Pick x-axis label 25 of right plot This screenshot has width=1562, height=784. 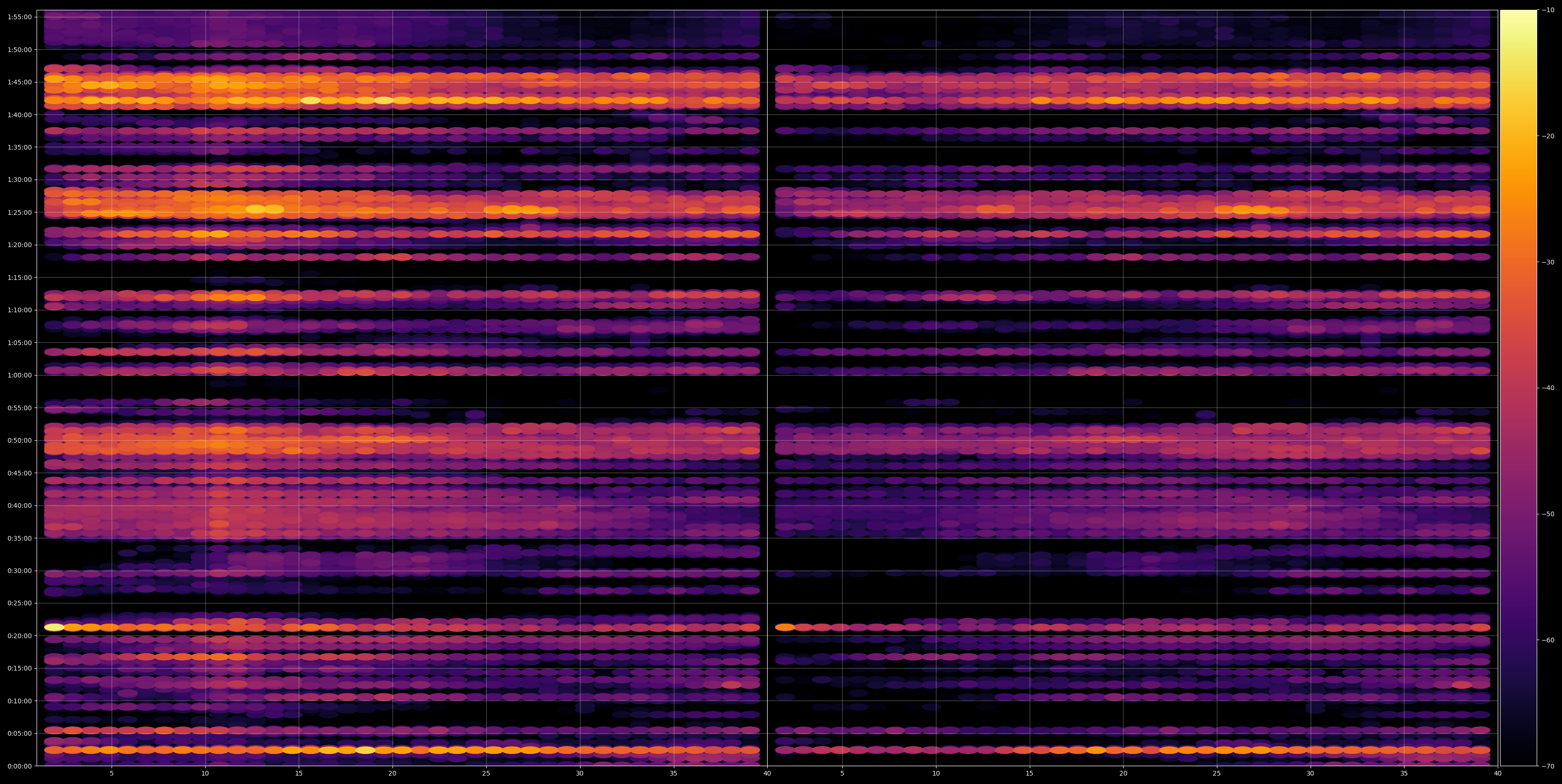pos(1217,774)
